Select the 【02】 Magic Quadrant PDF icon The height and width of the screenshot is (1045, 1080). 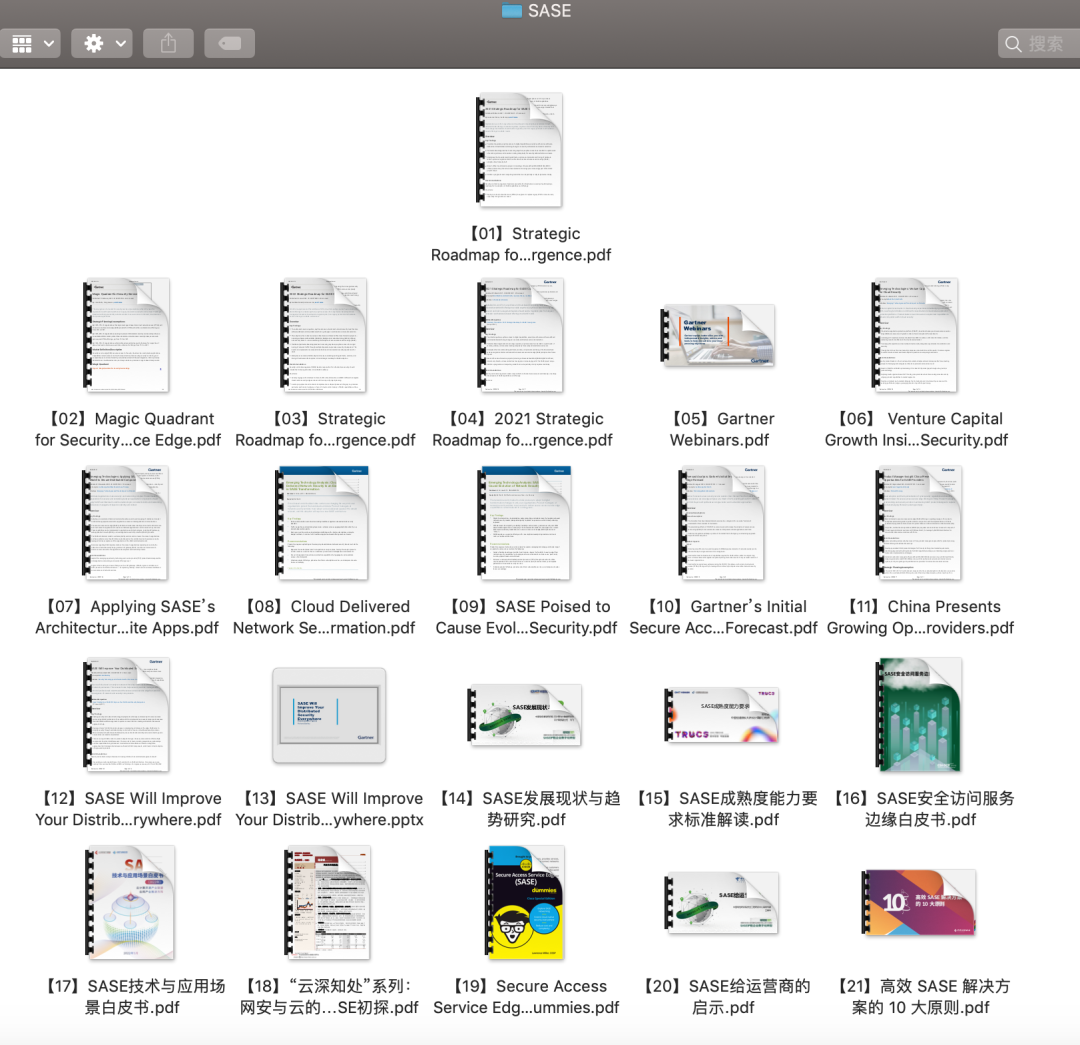tap(127, 335)
